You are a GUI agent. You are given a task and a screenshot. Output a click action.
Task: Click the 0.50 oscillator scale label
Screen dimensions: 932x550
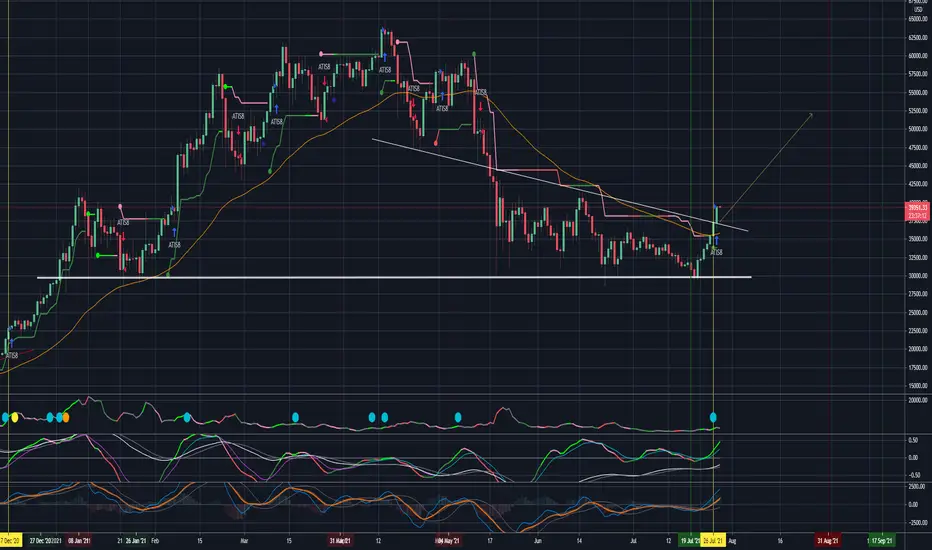[913, 441]
